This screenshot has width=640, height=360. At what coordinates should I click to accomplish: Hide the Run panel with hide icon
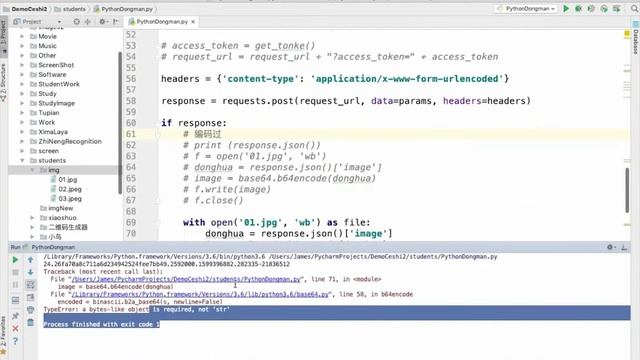(x=624, y=247)
